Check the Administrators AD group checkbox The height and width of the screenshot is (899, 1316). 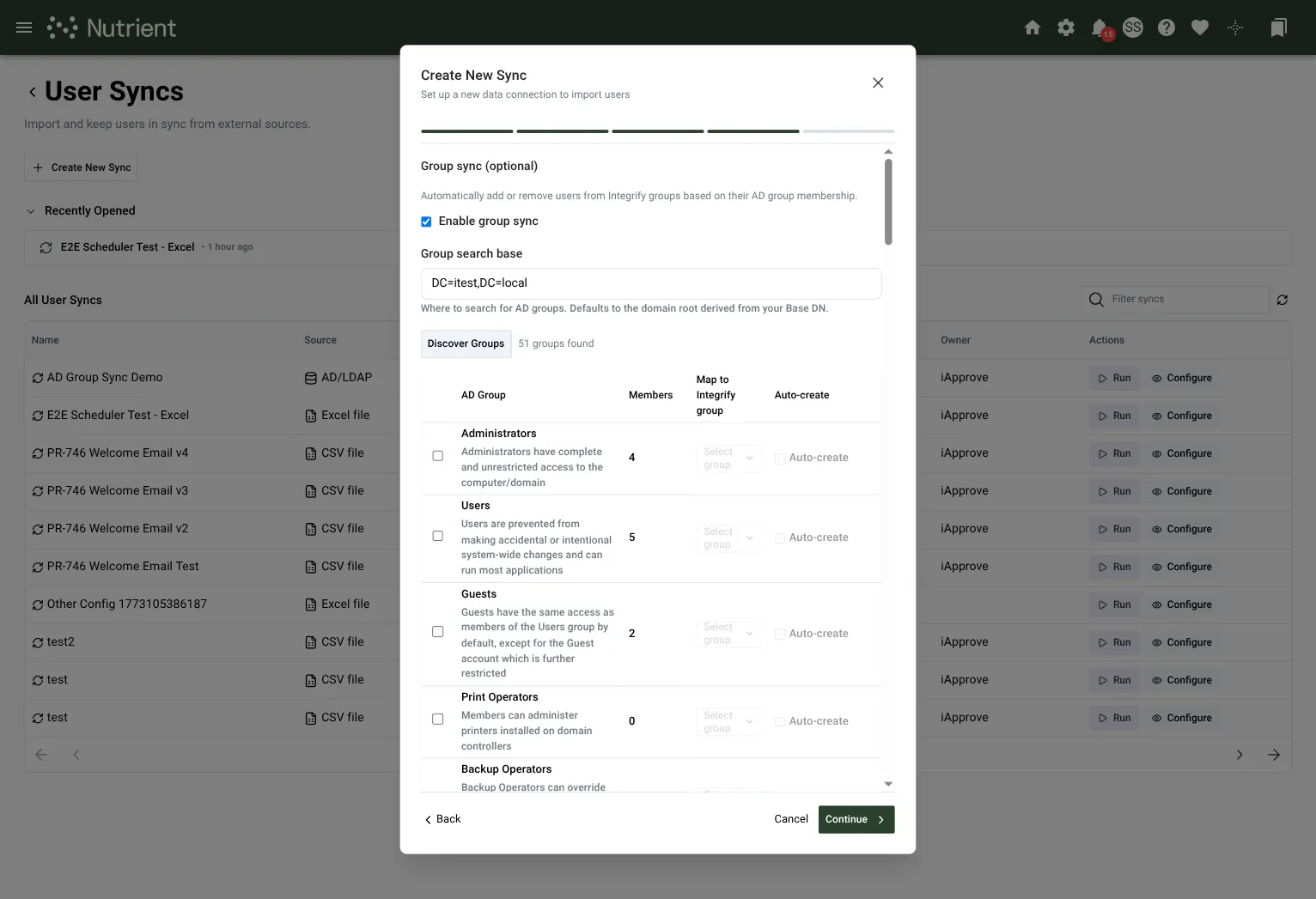pyautogui.click(x=438, y=456)
